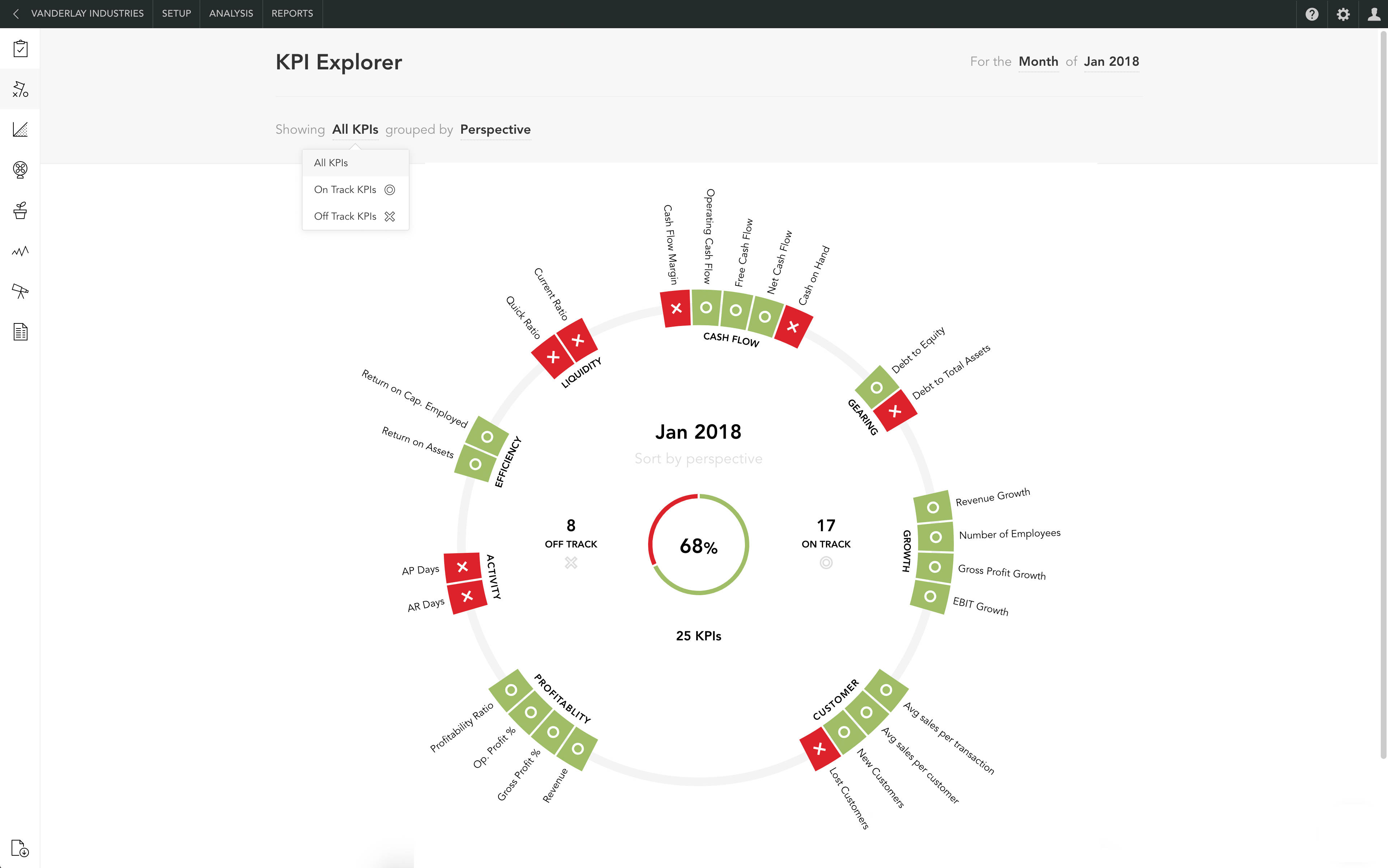This screenshot has height=868, width=1388.
Task: Open the help question mark icon
Action: tap(1313, 14)
